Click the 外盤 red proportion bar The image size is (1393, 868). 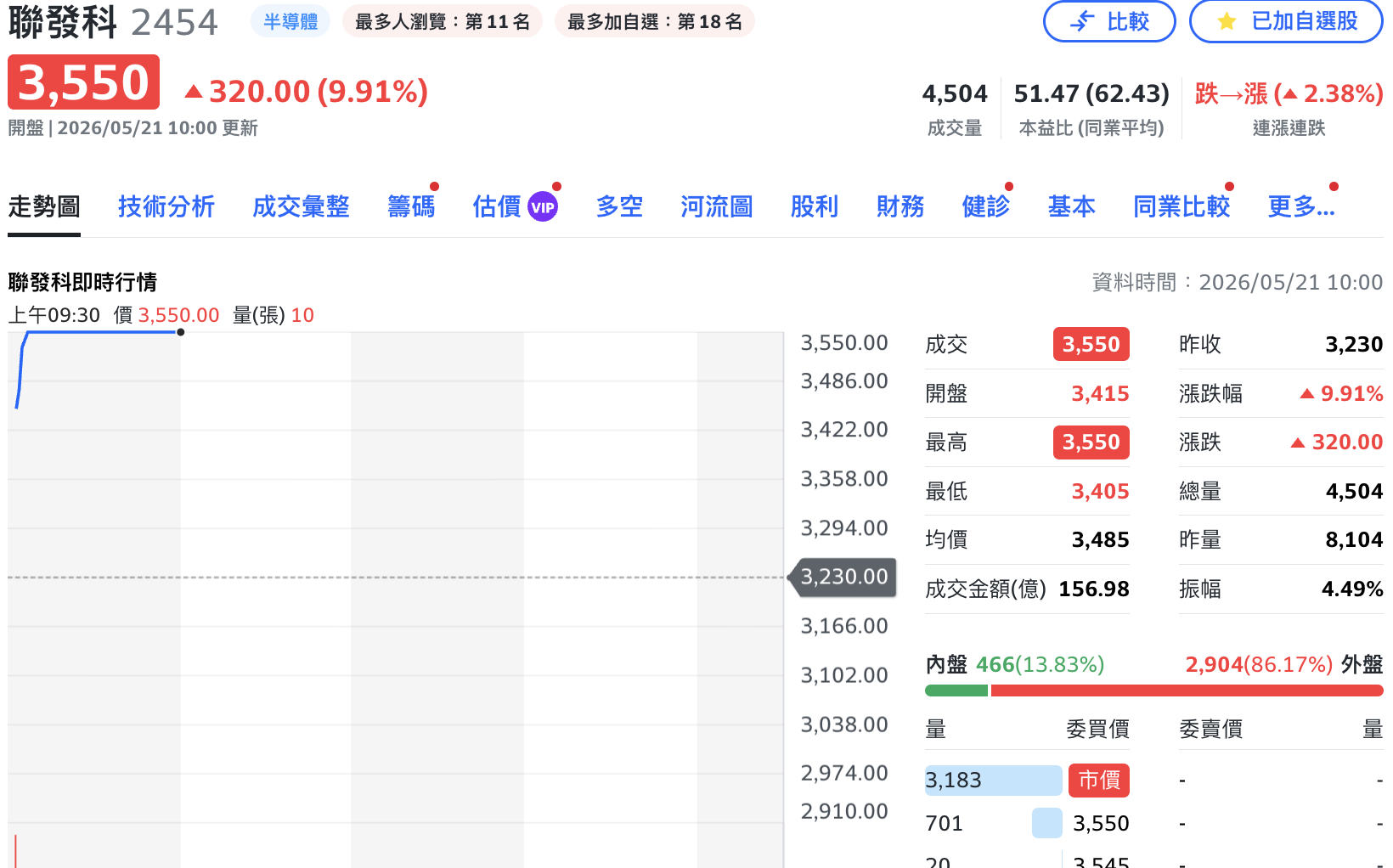(x=1187, y=690)
